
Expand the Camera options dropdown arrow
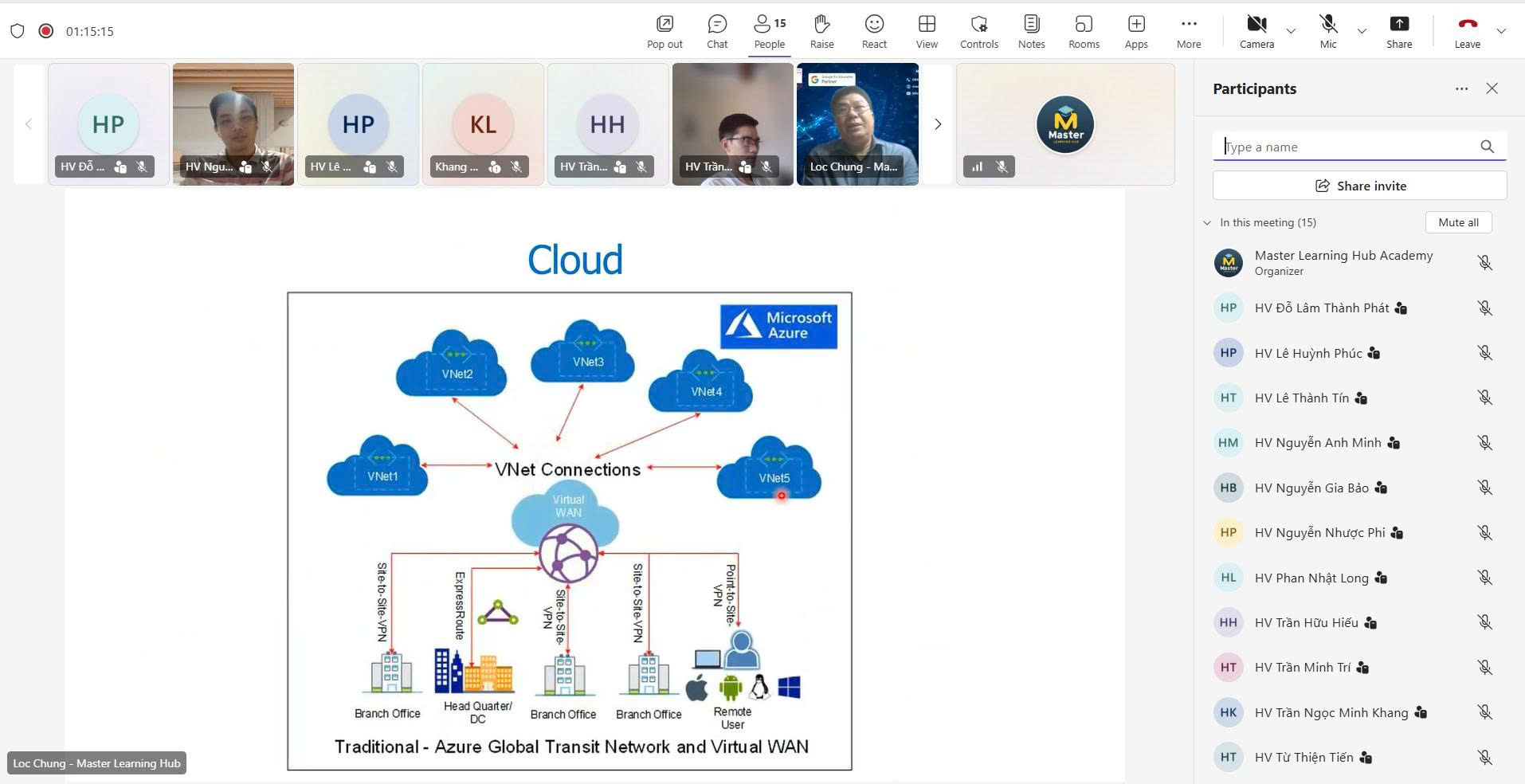coord(1292,32)
